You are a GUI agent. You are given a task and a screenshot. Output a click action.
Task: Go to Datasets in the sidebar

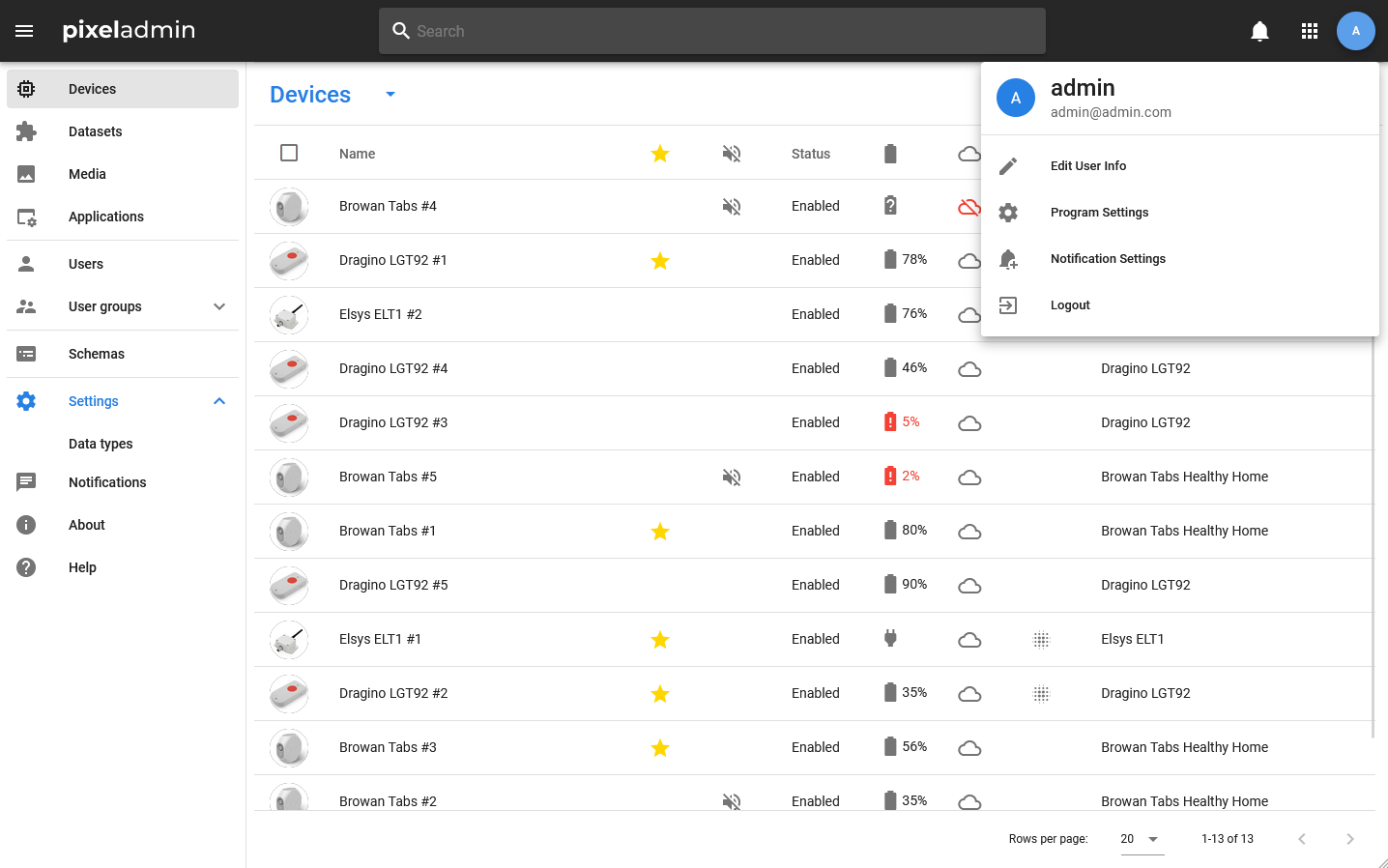96,131
